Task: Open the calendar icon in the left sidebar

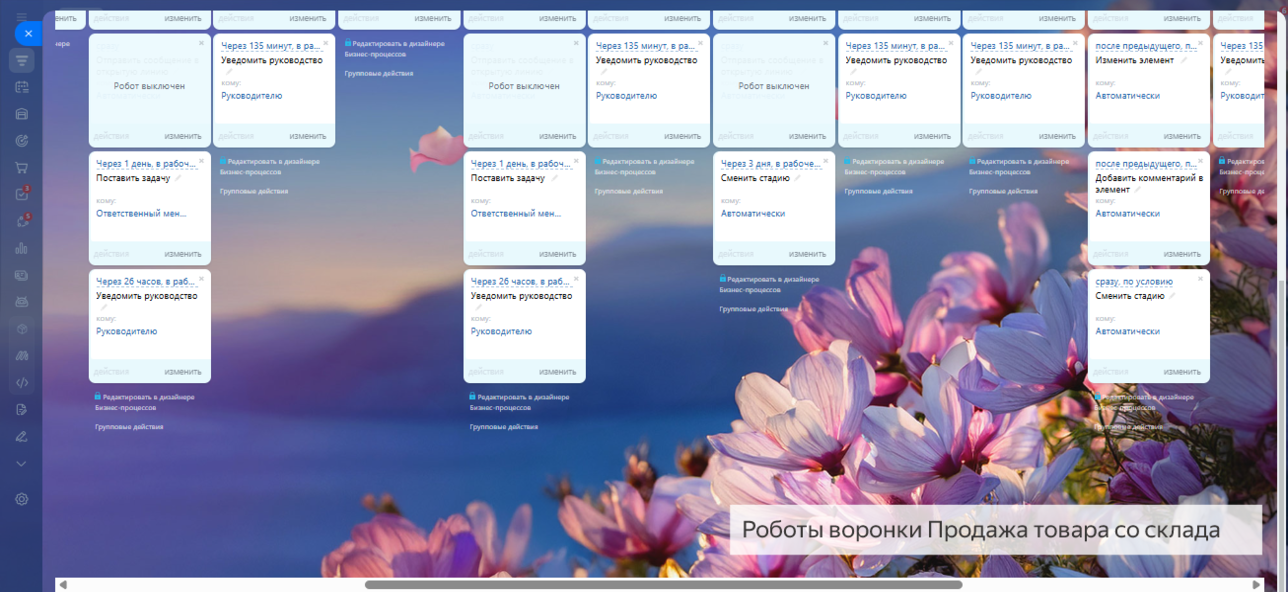Action: click(22, 87)
